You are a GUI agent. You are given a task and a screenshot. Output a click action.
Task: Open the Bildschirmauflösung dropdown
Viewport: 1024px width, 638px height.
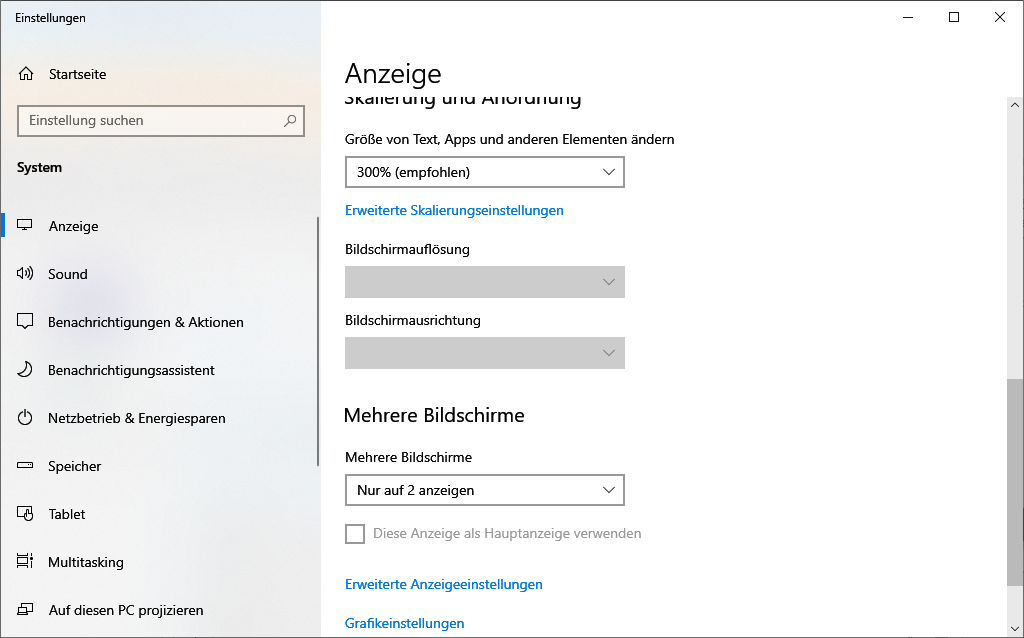tap(484, 282)
